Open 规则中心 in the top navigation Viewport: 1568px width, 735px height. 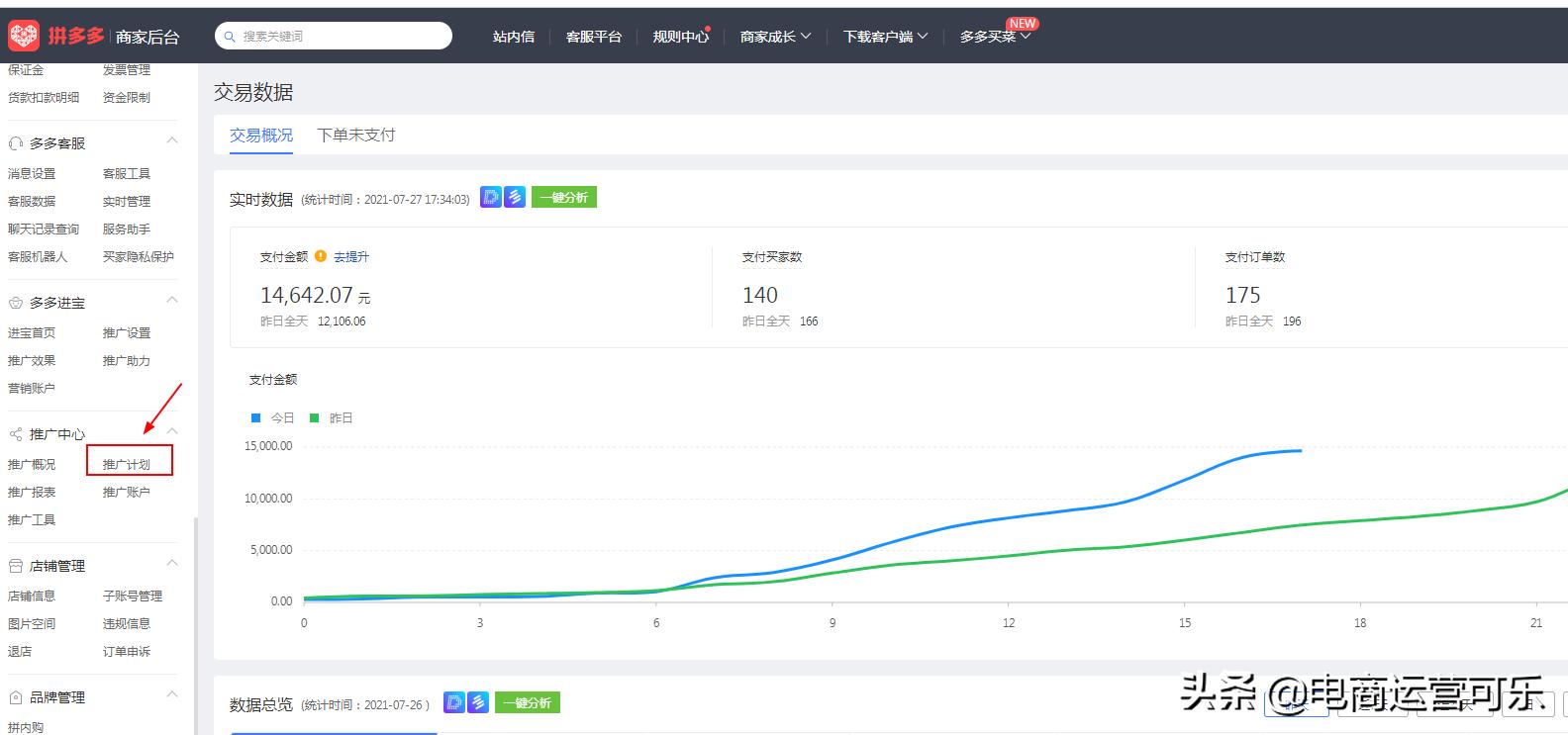[x=681, y=37]
